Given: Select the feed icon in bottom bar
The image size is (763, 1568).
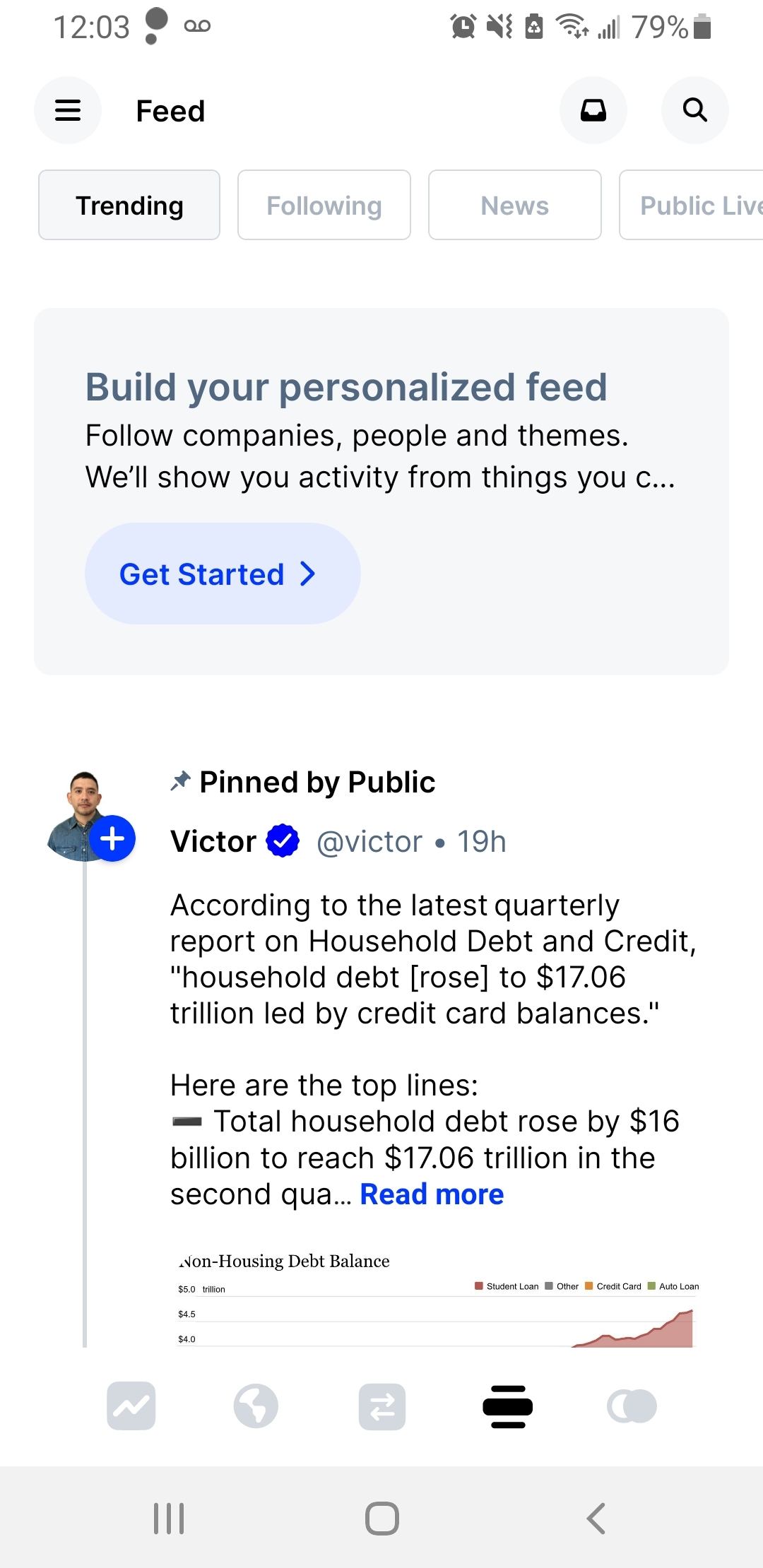Looking at the screenshot, I should pos(507,1406).
